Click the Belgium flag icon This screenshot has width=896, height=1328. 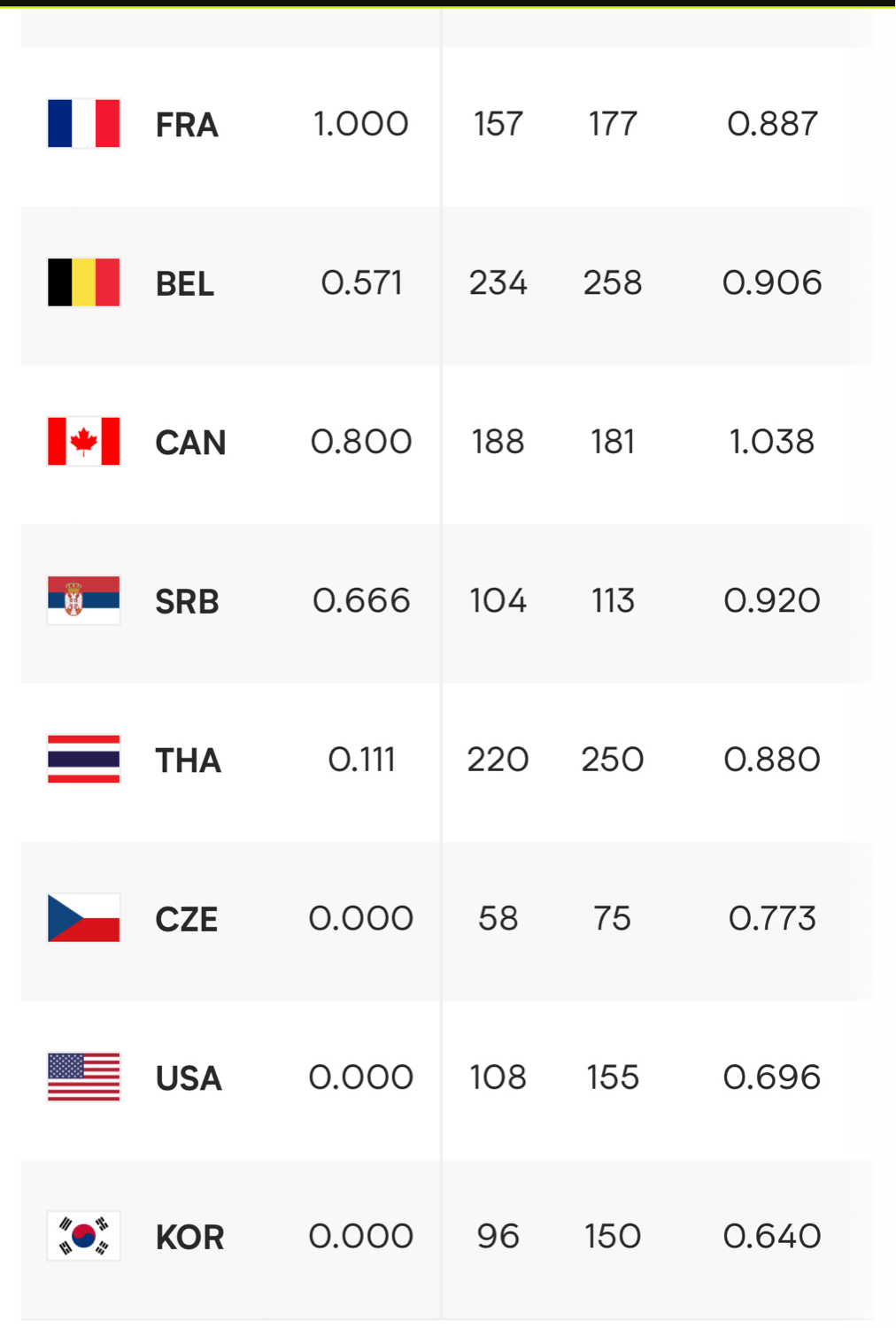pyautogui.click(x=83, y=282)
